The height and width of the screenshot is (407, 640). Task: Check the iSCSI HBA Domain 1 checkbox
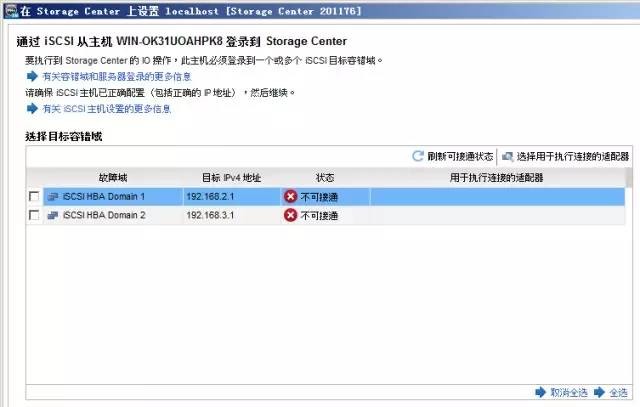coord(34,196)
